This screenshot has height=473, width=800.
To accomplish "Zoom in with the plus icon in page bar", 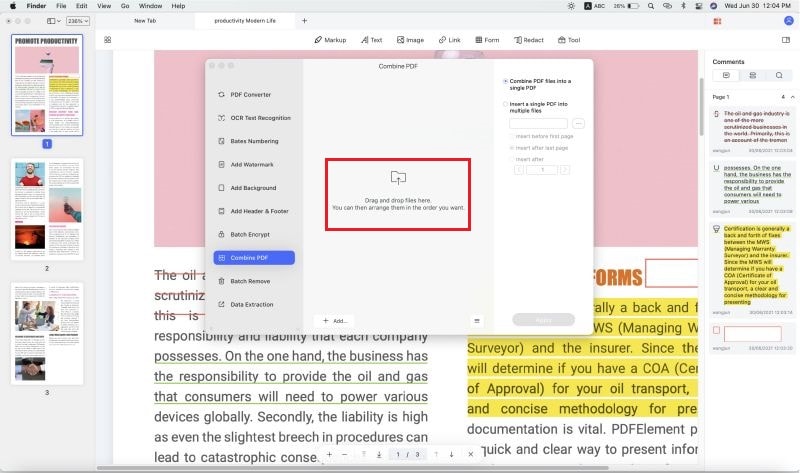I will tap(330, 454).
